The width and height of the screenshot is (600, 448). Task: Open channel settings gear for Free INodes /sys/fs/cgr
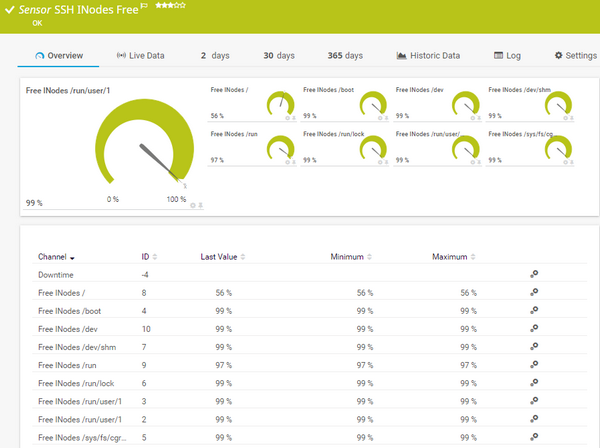[x=534, y=437]
